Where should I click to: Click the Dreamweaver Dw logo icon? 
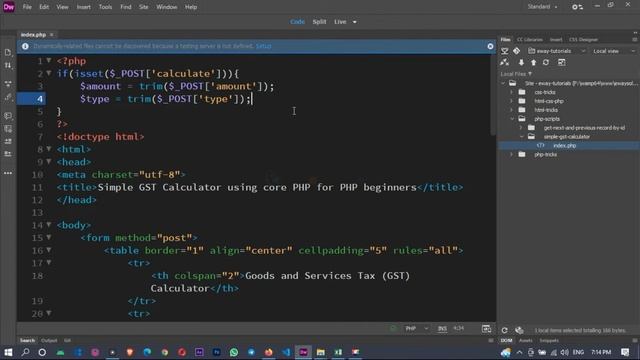tap(9, 7)
